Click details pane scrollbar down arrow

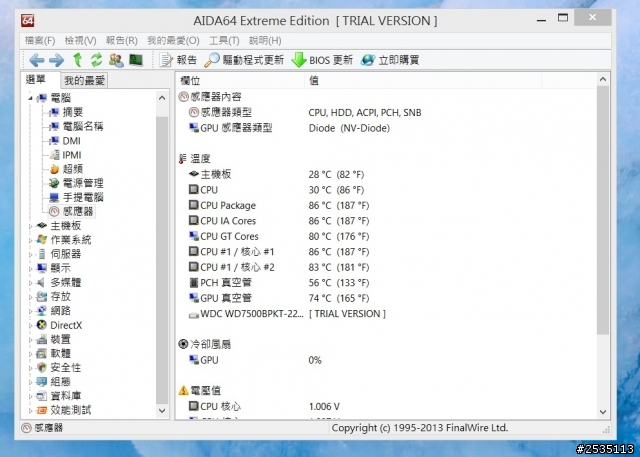[603, 412]
